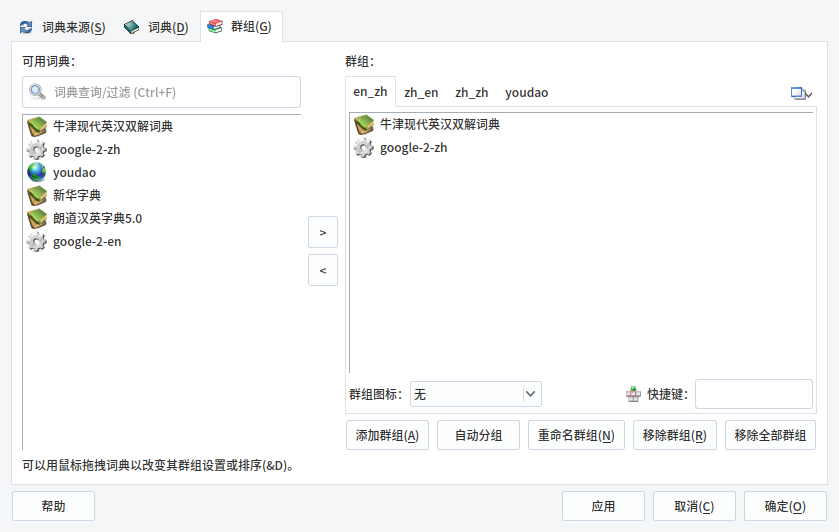Click 添加群组(A) button

[x=387, y=435]
